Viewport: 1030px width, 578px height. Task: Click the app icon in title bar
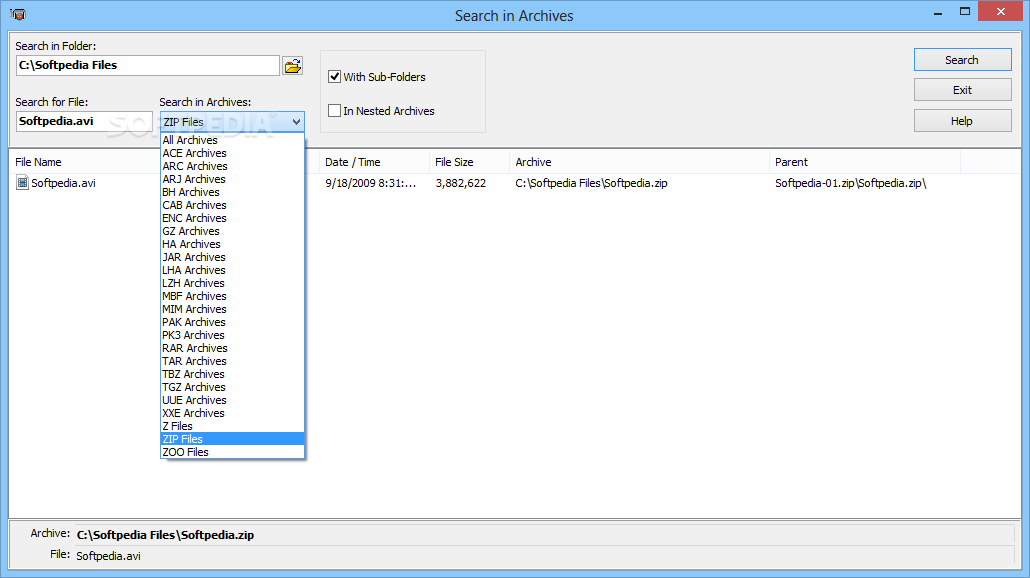[x=18, y=14]
